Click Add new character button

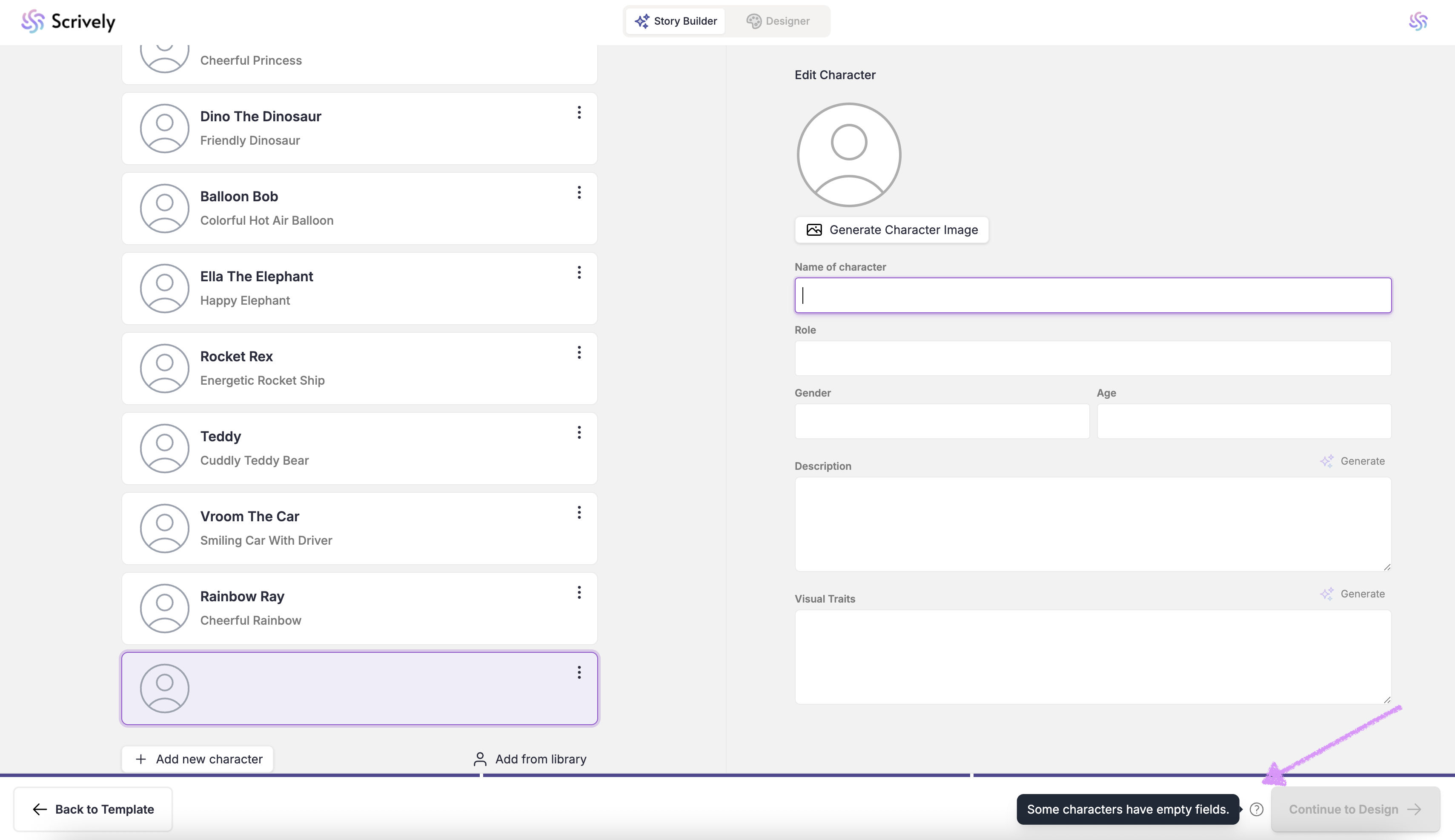(x=198, y=759)
